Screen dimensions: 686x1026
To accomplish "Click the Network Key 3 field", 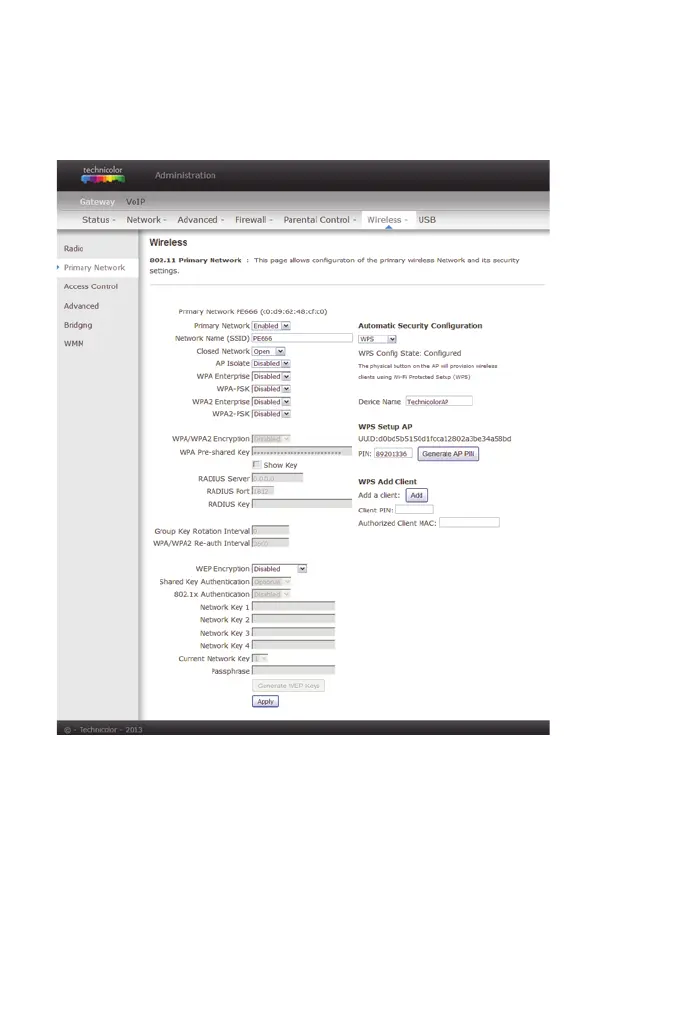I will coord(293,633).
